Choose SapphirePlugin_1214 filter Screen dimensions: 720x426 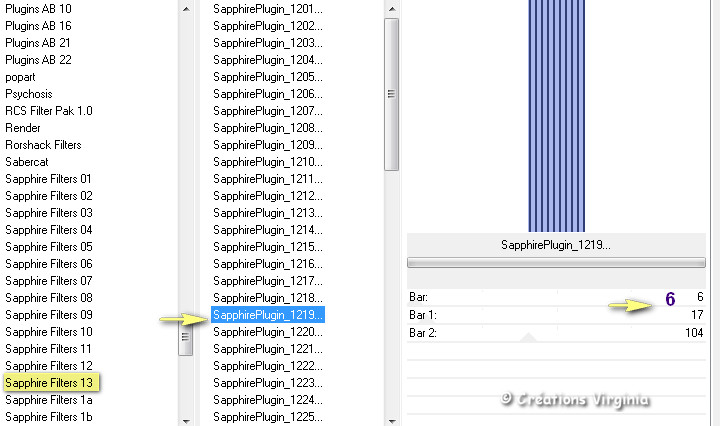click(x=268, y=230)
